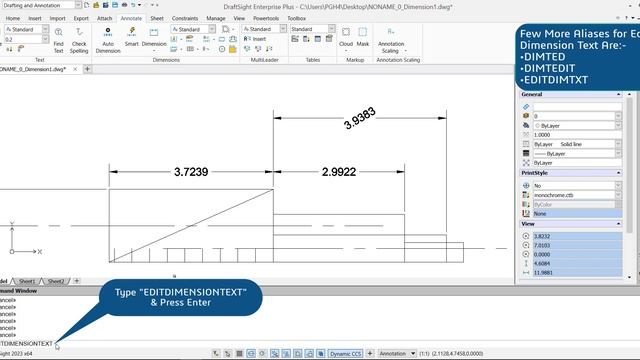Select the Smart dimension tool
The width and height of the screenshot is (640, 360).
tap(131, 37)
